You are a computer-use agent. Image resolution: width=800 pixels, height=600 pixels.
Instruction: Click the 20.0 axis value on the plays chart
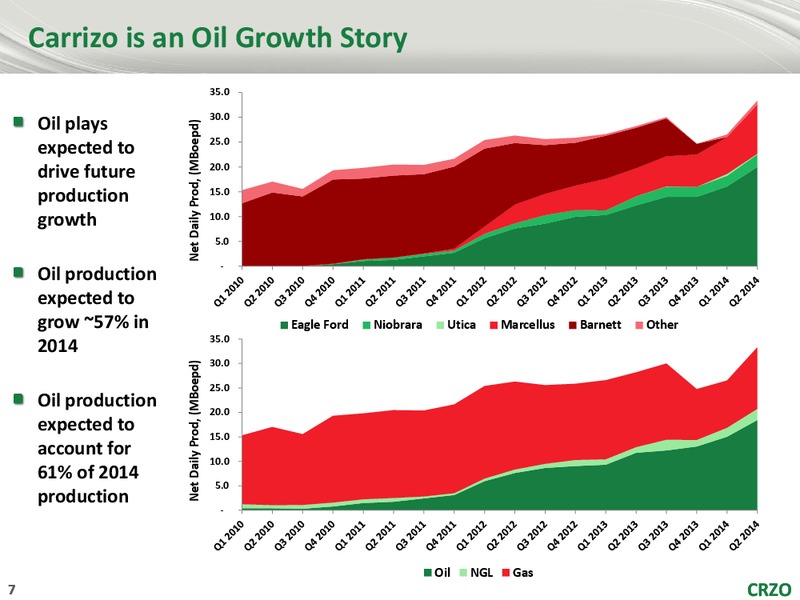pyautogui.click(x=219, y=167)
